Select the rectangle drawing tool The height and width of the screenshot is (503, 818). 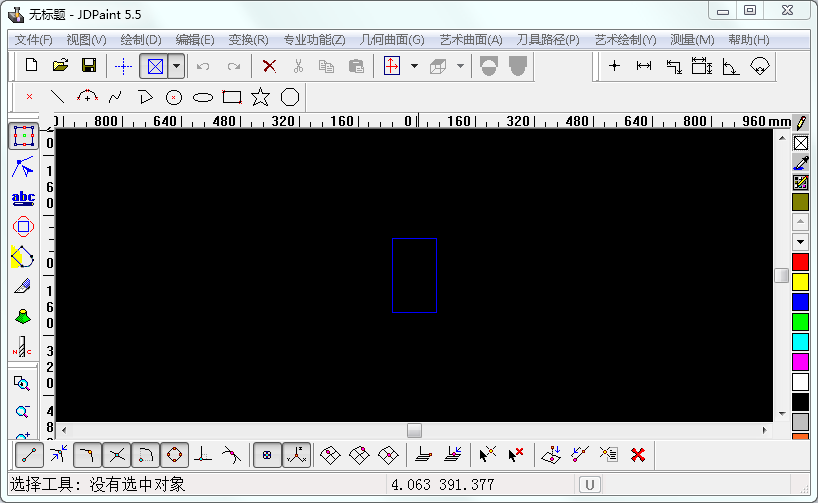(232, 97)
